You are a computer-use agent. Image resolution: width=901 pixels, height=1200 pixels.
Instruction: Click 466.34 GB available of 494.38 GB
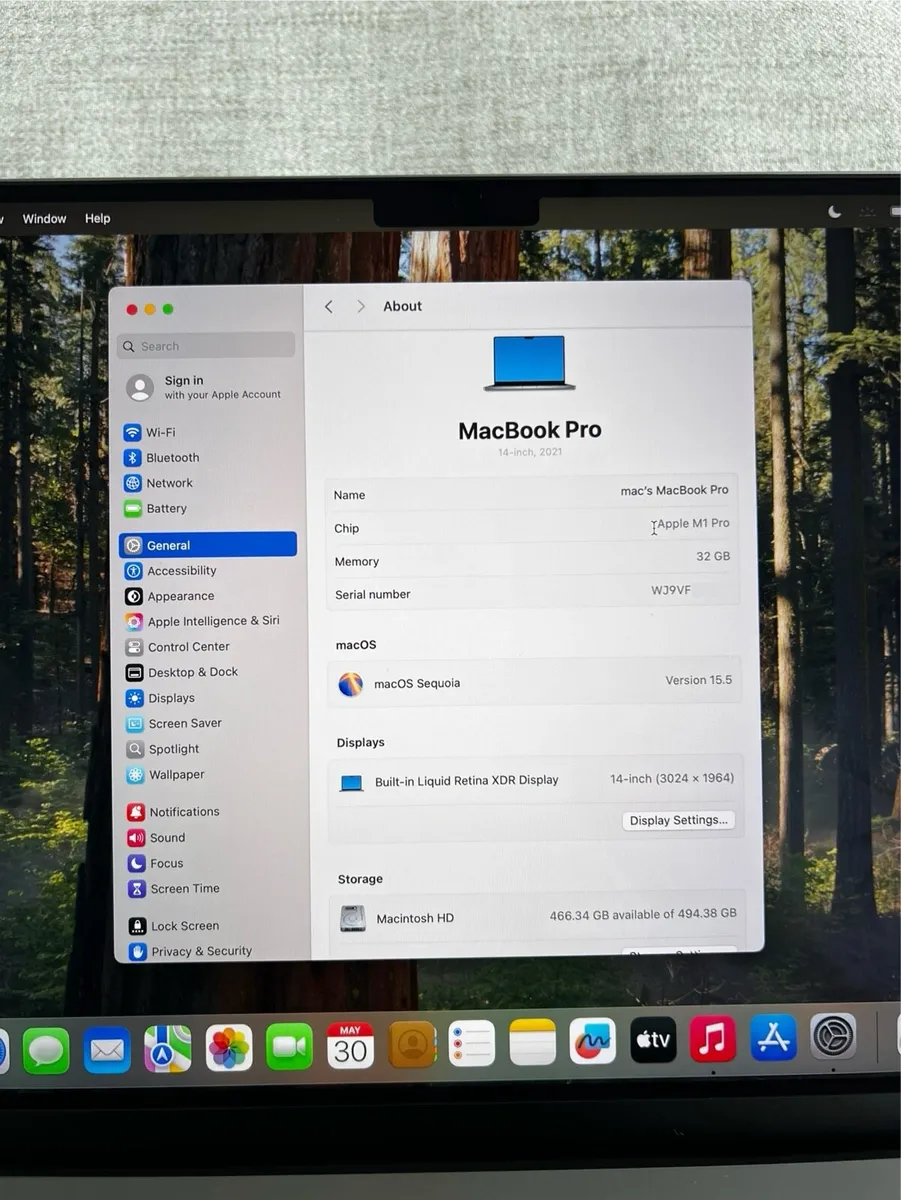pyautogui.click(x=643, y=914)
